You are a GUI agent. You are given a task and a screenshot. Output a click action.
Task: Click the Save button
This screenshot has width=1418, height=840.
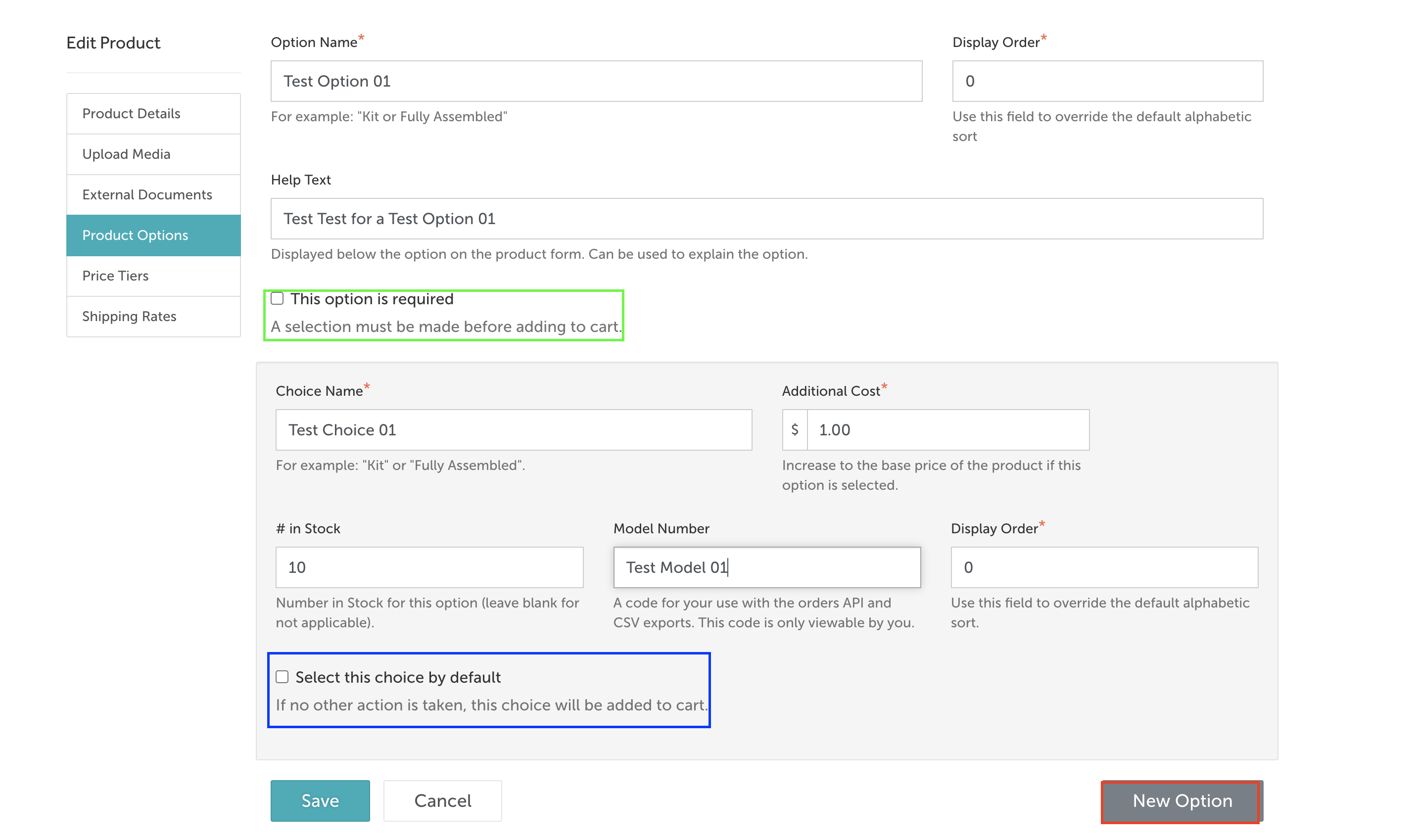pyautogui.click(x=320, y=800)
